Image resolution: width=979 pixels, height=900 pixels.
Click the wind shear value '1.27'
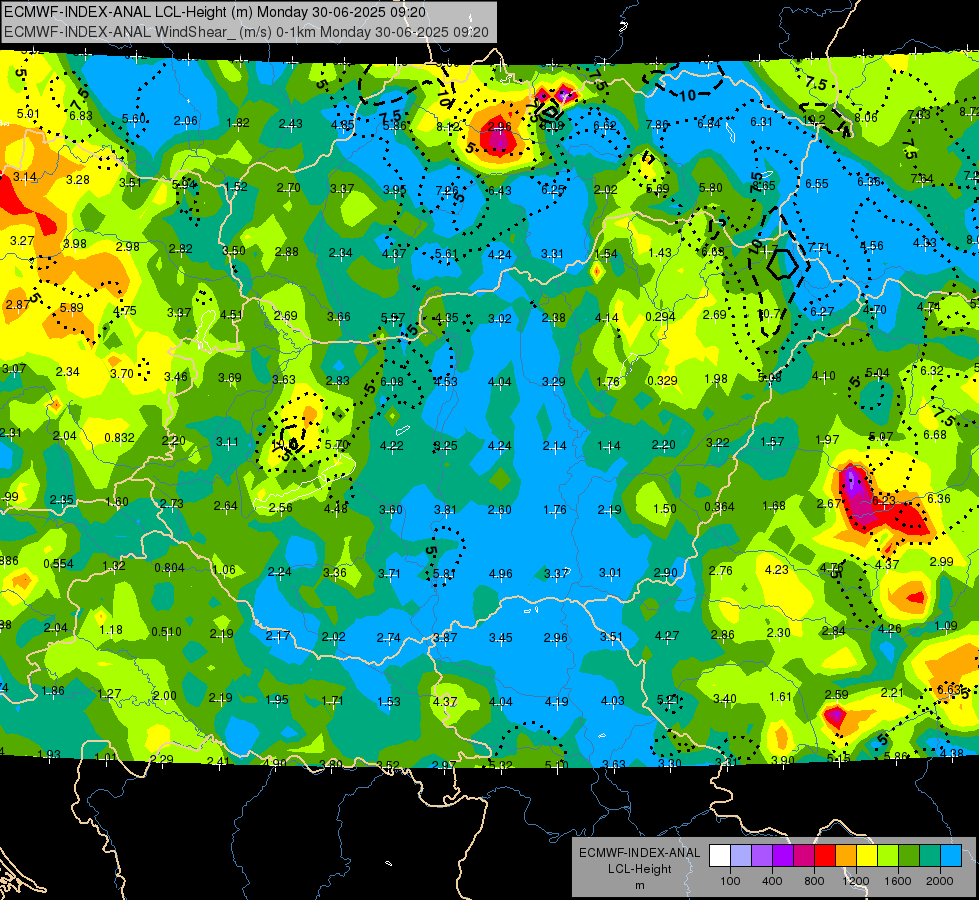click(x=109, y=693)
